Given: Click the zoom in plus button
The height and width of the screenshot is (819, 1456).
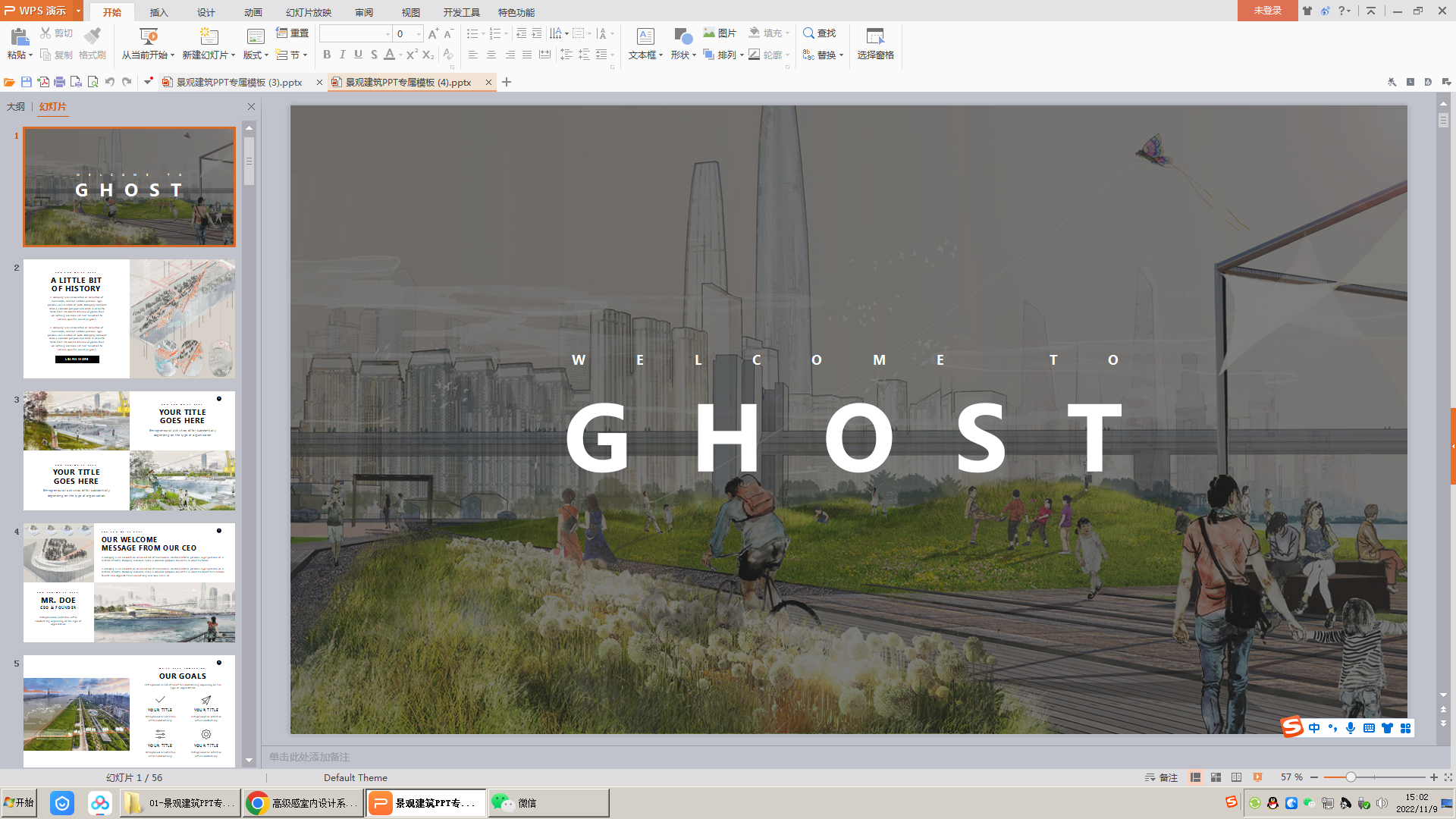Looking at the screenshot, I should pyautogui.click(x=1434, y=777).
